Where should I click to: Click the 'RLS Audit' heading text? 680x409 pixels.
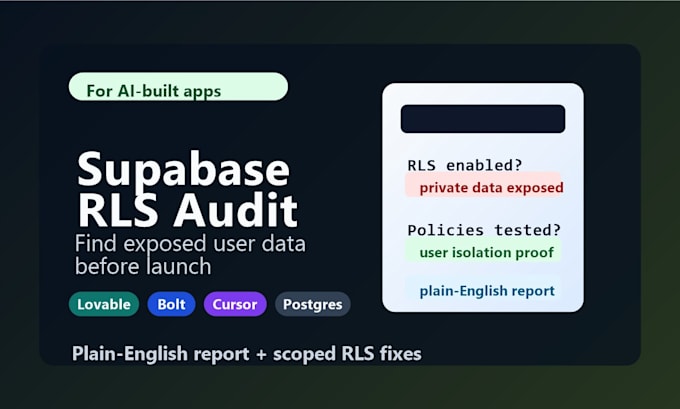[188, 210]
